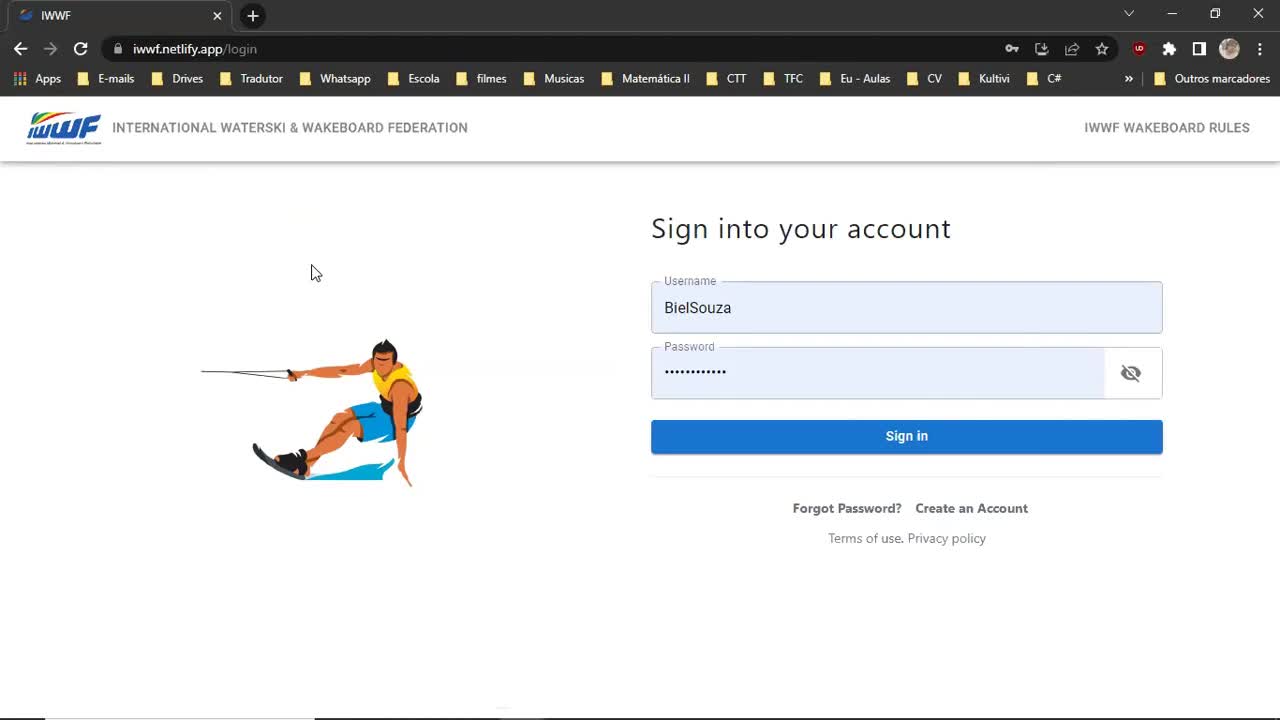Open the Extensions puzzle icon

(x=1169, y=49)
